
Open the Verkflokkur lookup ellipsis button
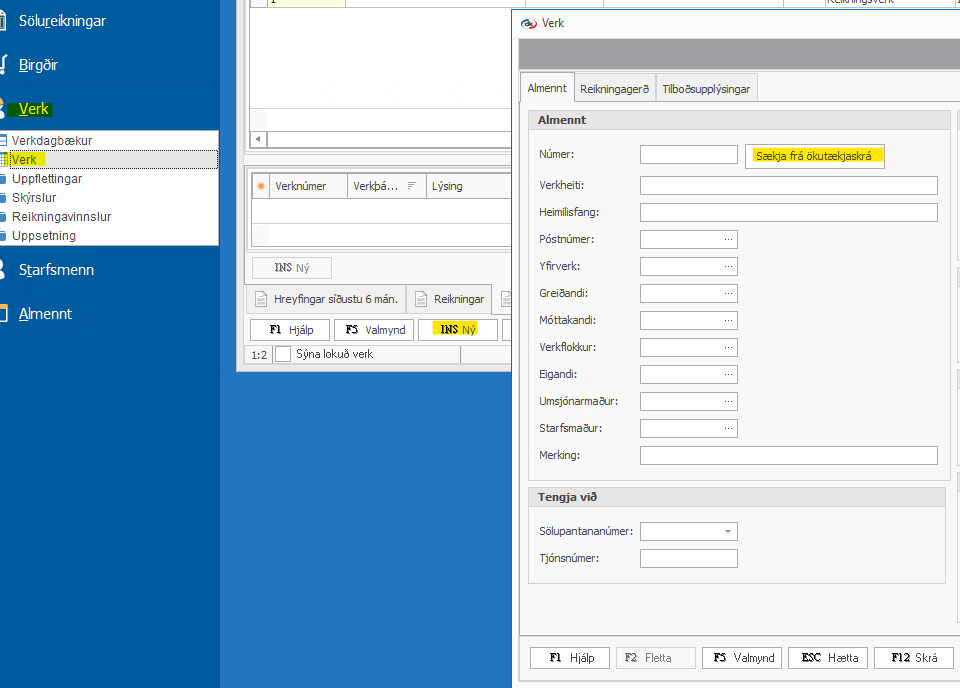[729, 347]
